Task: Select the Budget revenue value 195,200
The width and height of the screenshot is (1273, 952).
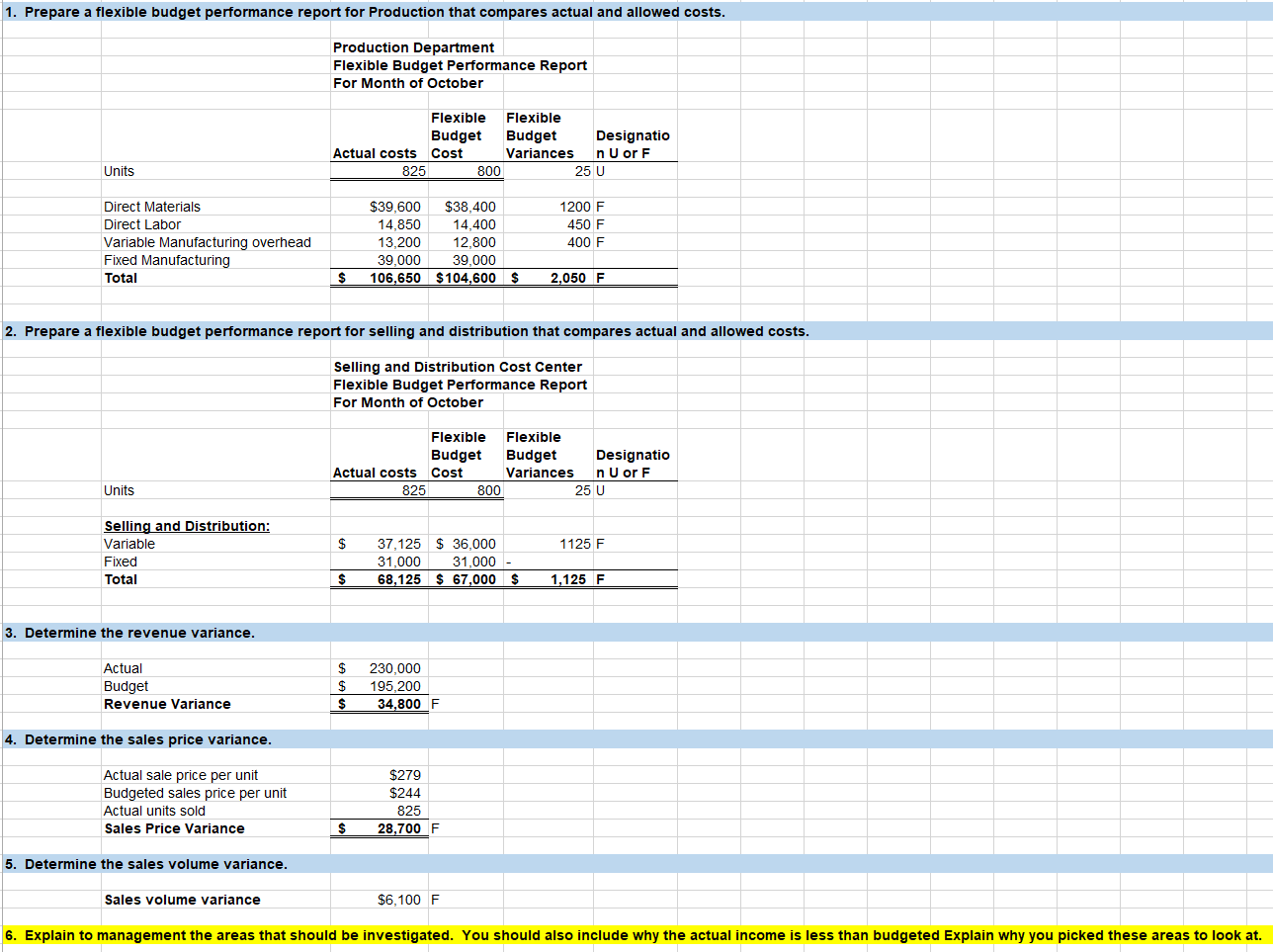Action: click(x=395, y=686)
